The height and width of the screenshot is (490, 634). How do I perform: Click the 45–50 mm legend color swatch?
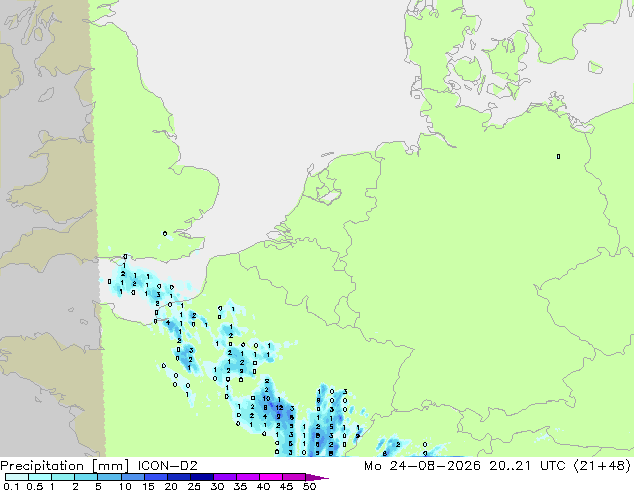pyautogui.click(x=294, y=477)
